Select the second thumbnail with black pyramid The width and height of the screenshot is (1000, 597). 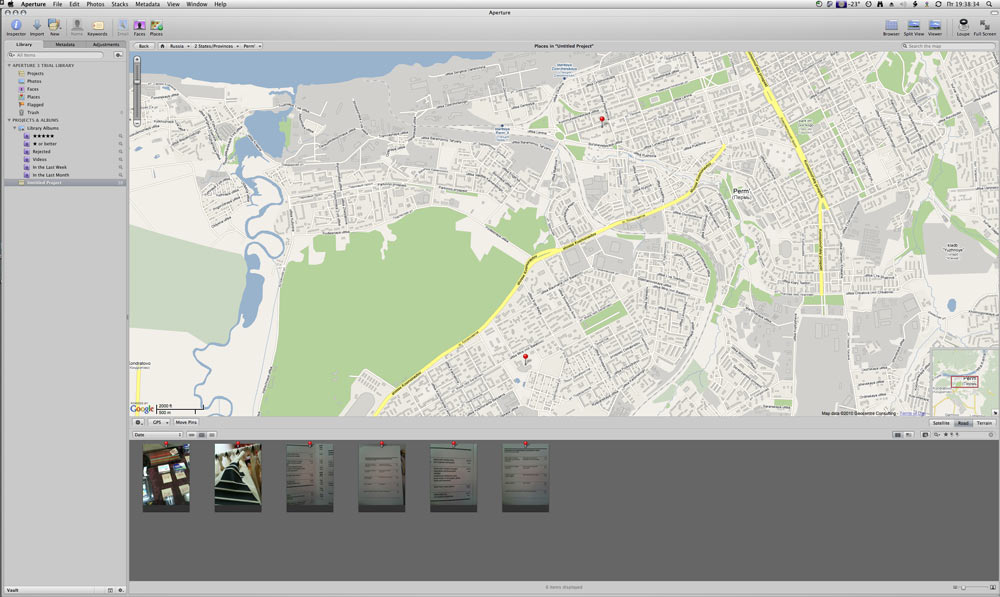238,476
